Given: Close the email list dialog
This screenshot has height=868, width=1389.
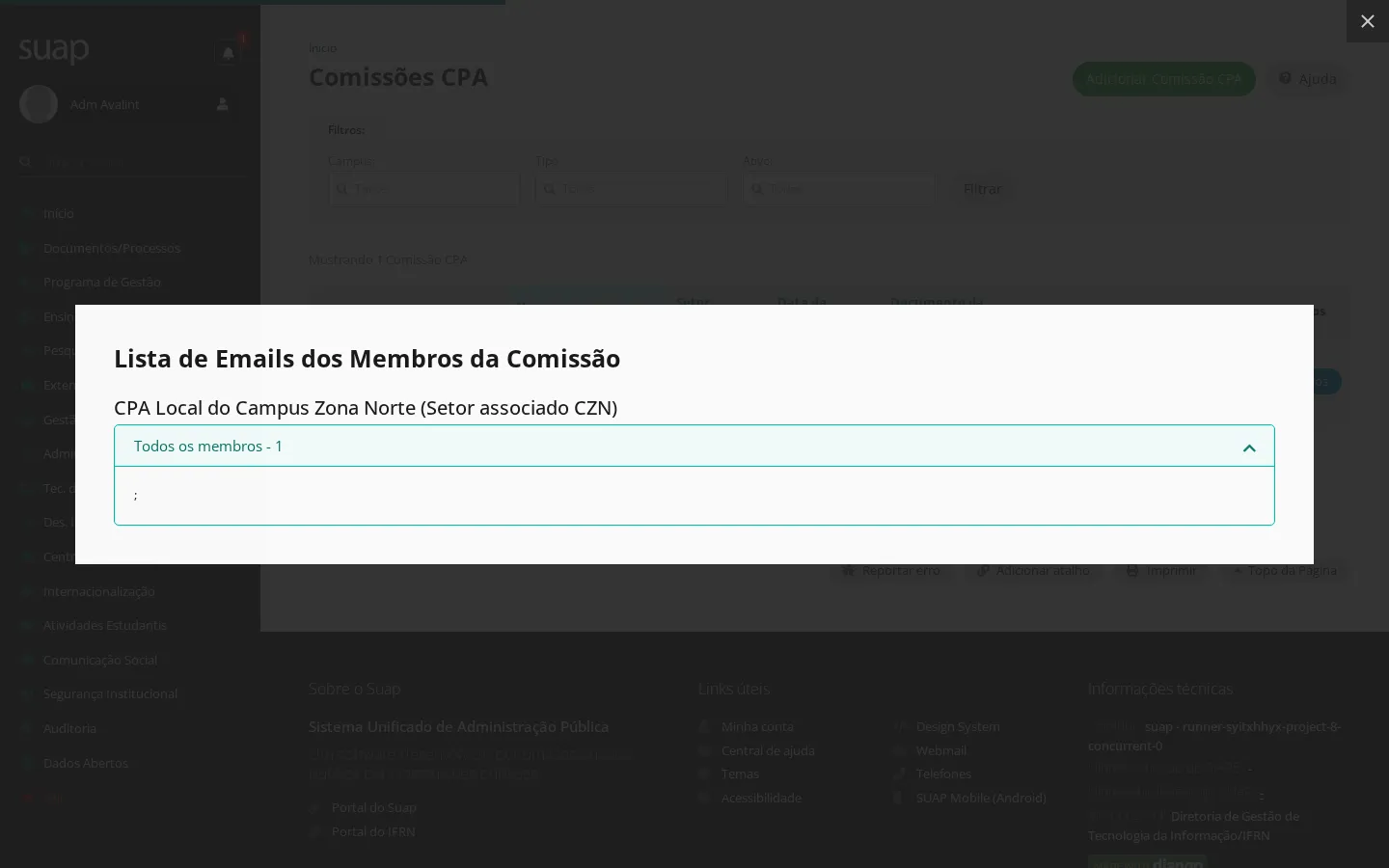Looking at the screenshot, I should pyautogui.click(x=1367, y=21).
